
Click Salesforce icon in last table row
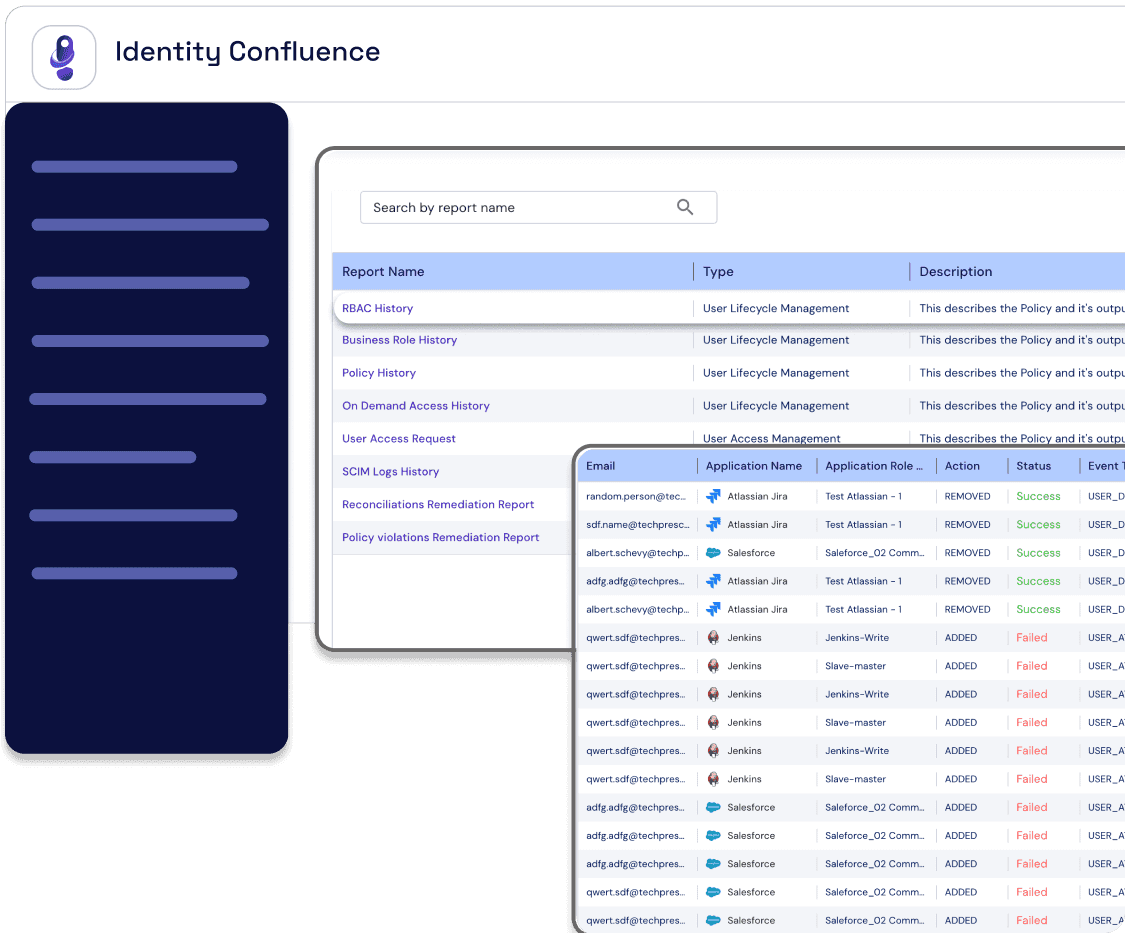point(713,920)
